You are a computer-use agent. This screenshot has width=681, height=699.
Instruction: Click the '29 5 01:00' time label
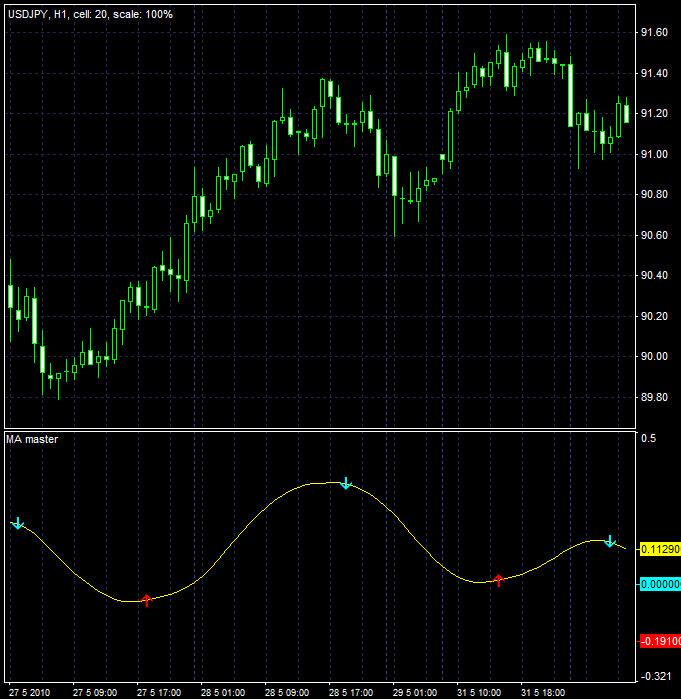(x=415, y=693)
